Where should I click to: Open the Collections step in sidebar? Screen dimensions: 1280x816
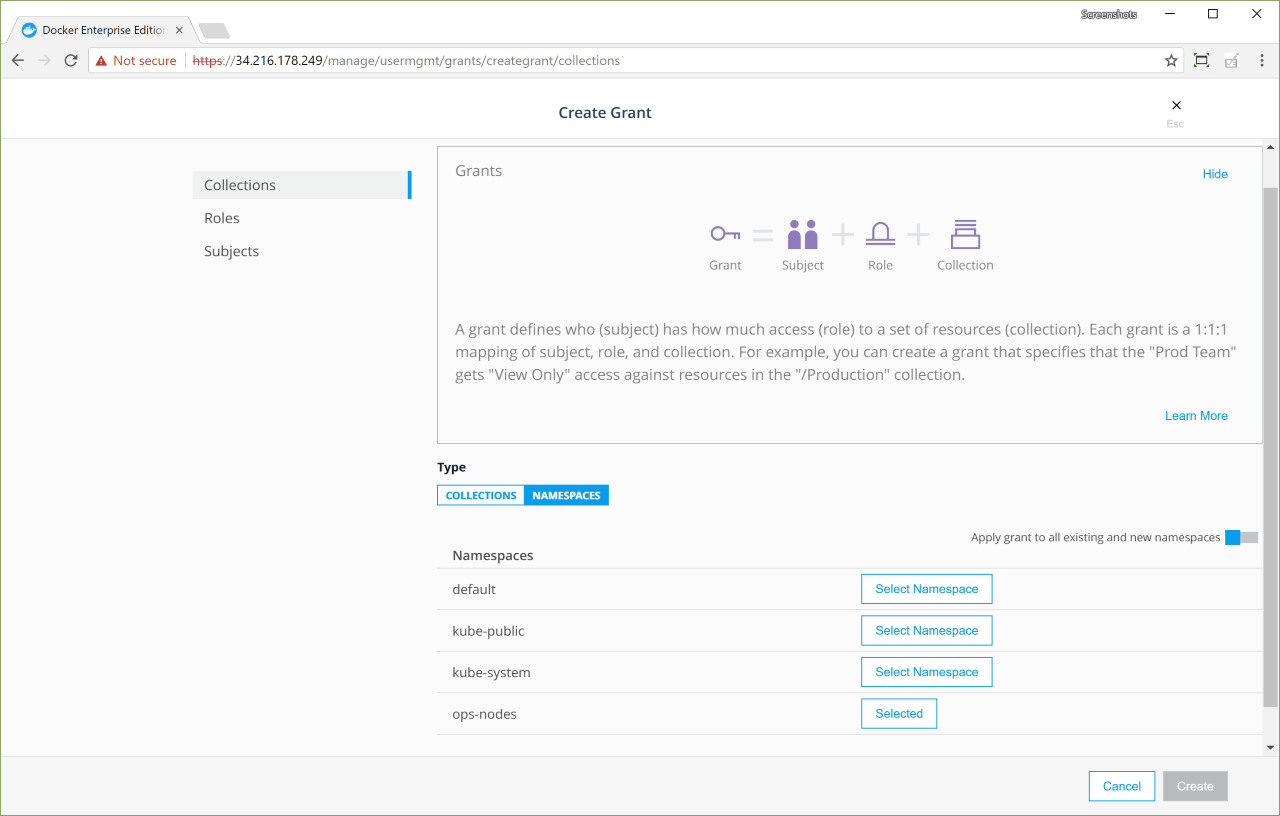[x=240, y=185]
